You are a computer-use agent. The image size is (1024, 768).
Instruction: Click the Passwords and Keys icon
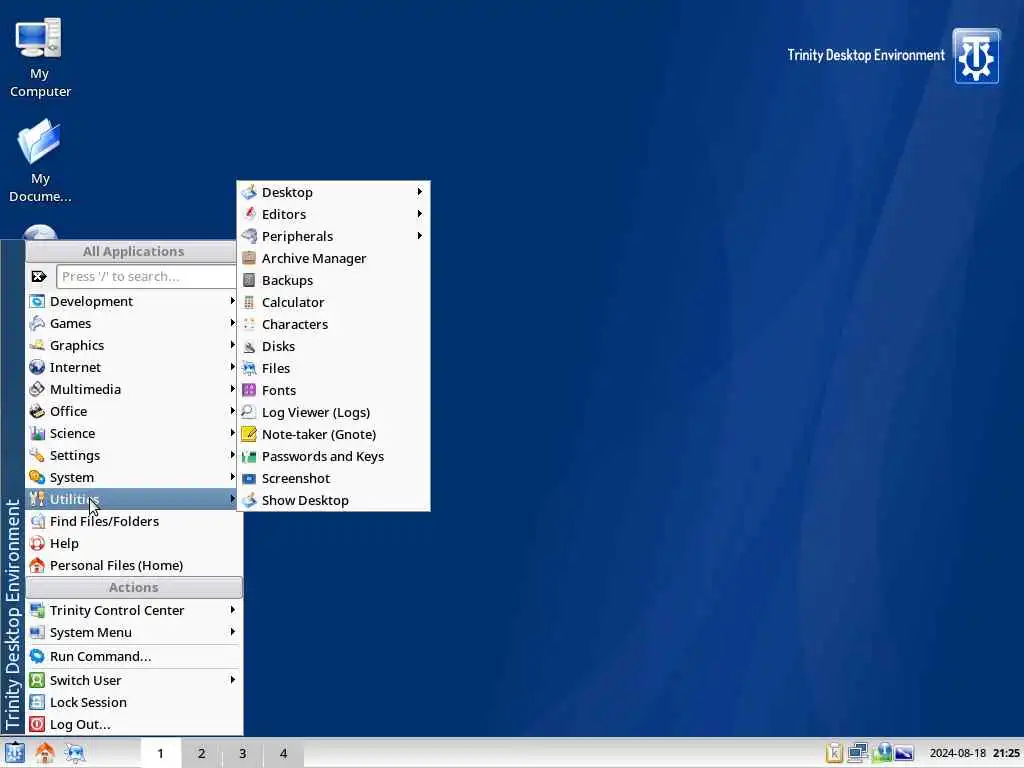coord(249,456)
